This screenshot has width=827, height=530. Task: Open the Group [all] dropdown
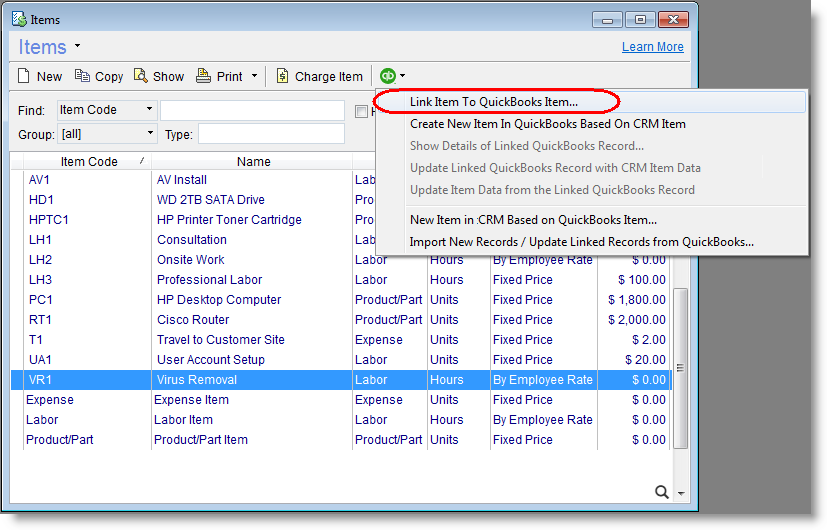click(x=150, y=133)
